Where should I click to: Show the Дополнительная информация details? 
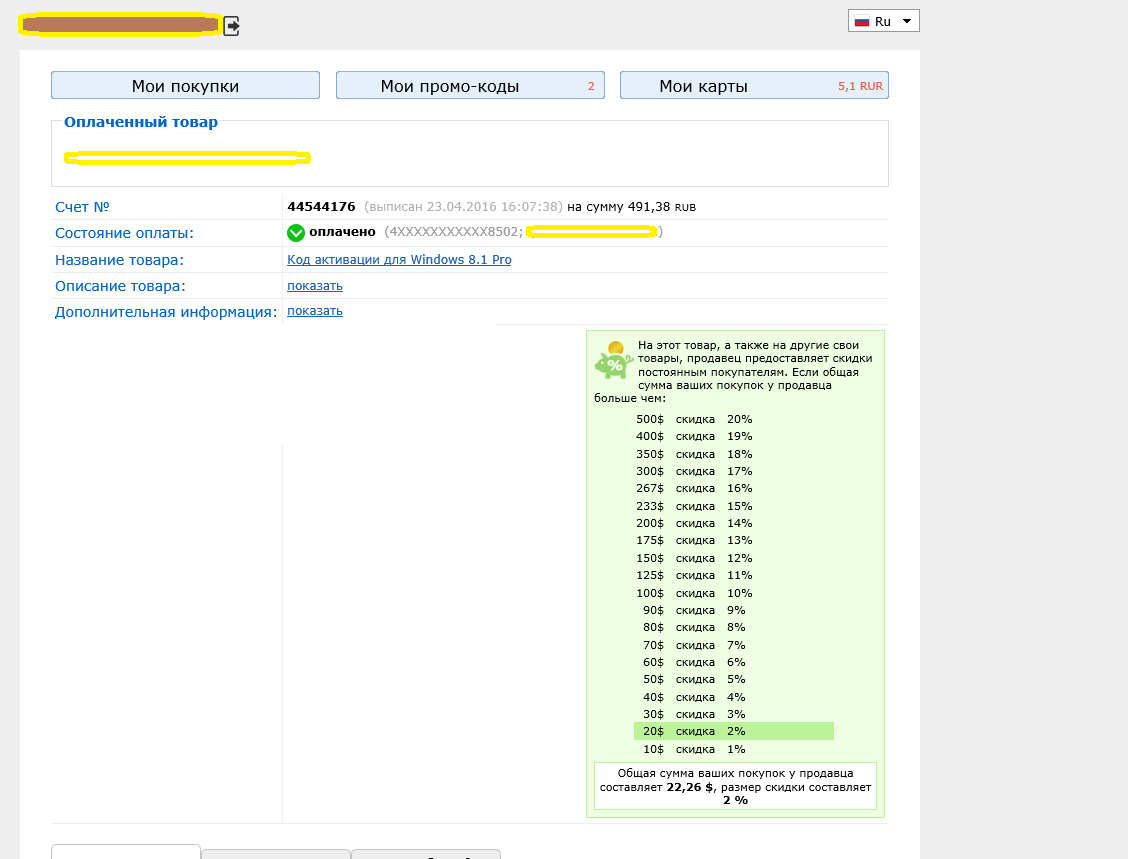point(315,311)
